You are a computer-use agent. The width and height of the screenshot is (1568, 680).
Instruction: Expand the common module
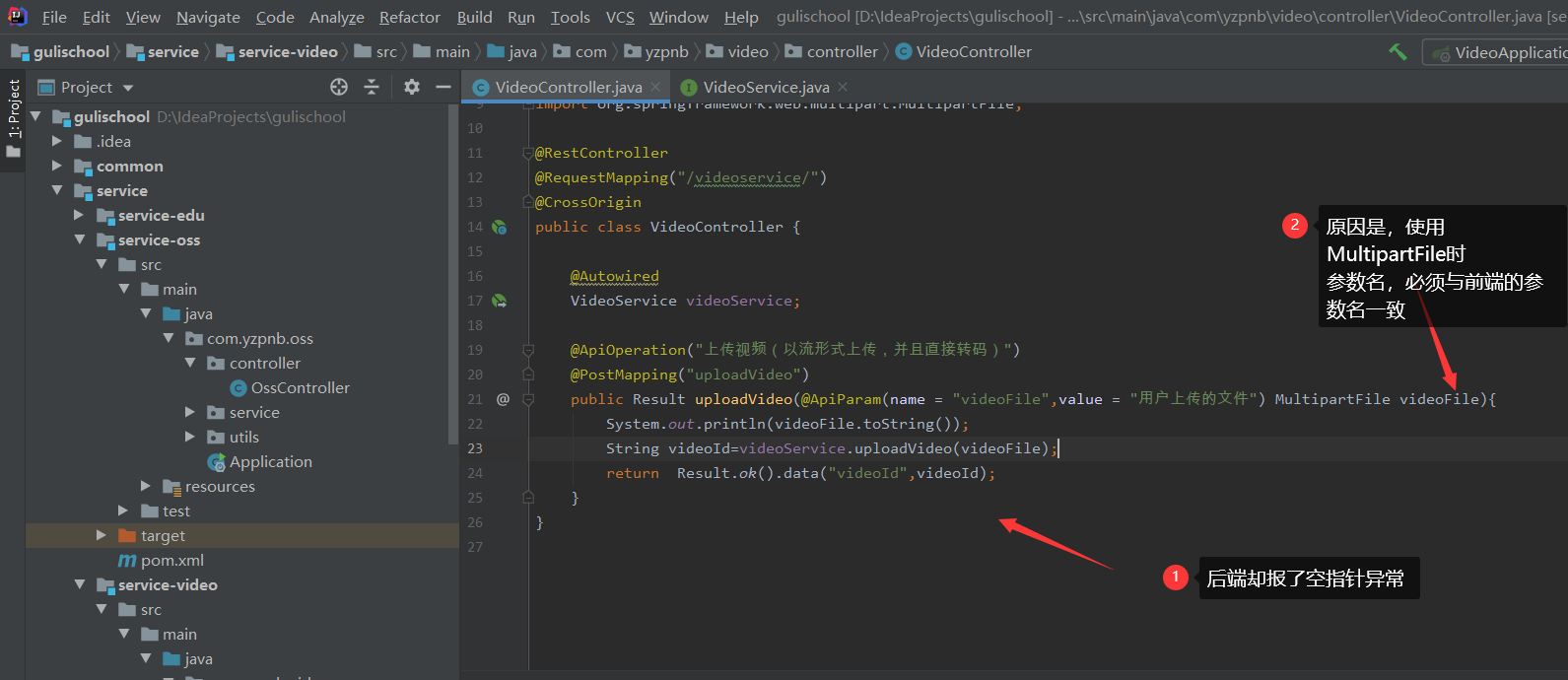pos(57,166)
